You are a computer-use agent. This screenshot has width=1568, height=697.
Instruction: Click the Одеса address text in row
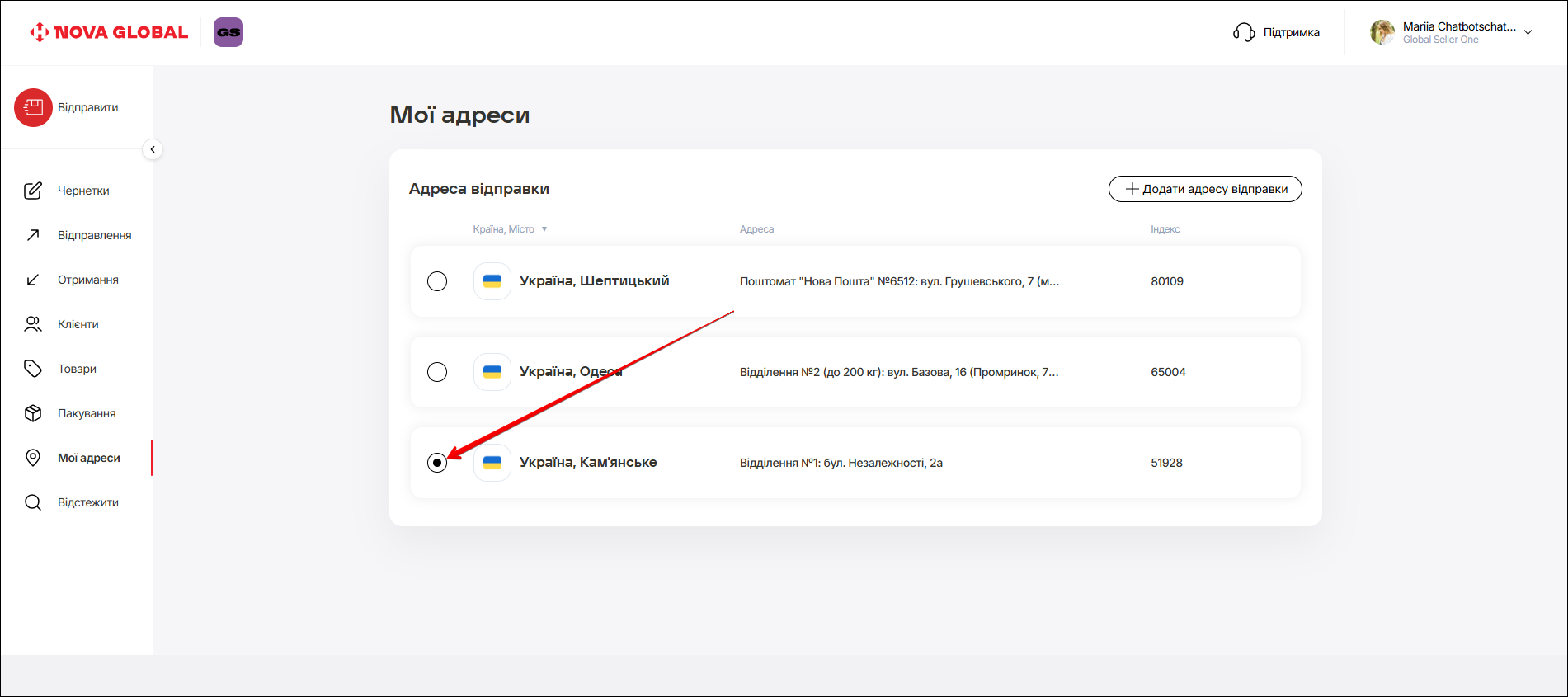(898, 372)
